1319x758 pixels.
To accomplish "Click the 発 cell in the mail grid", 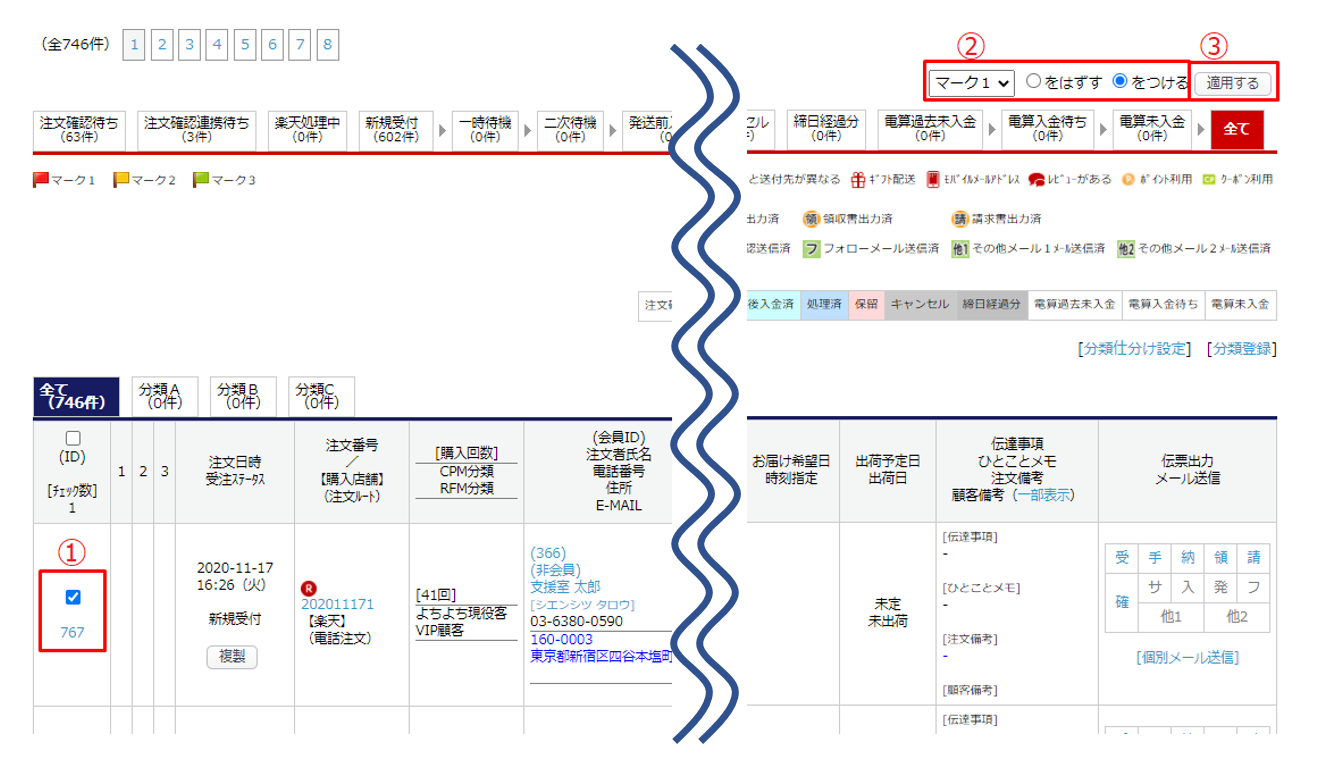I will tap(1221, 587).
